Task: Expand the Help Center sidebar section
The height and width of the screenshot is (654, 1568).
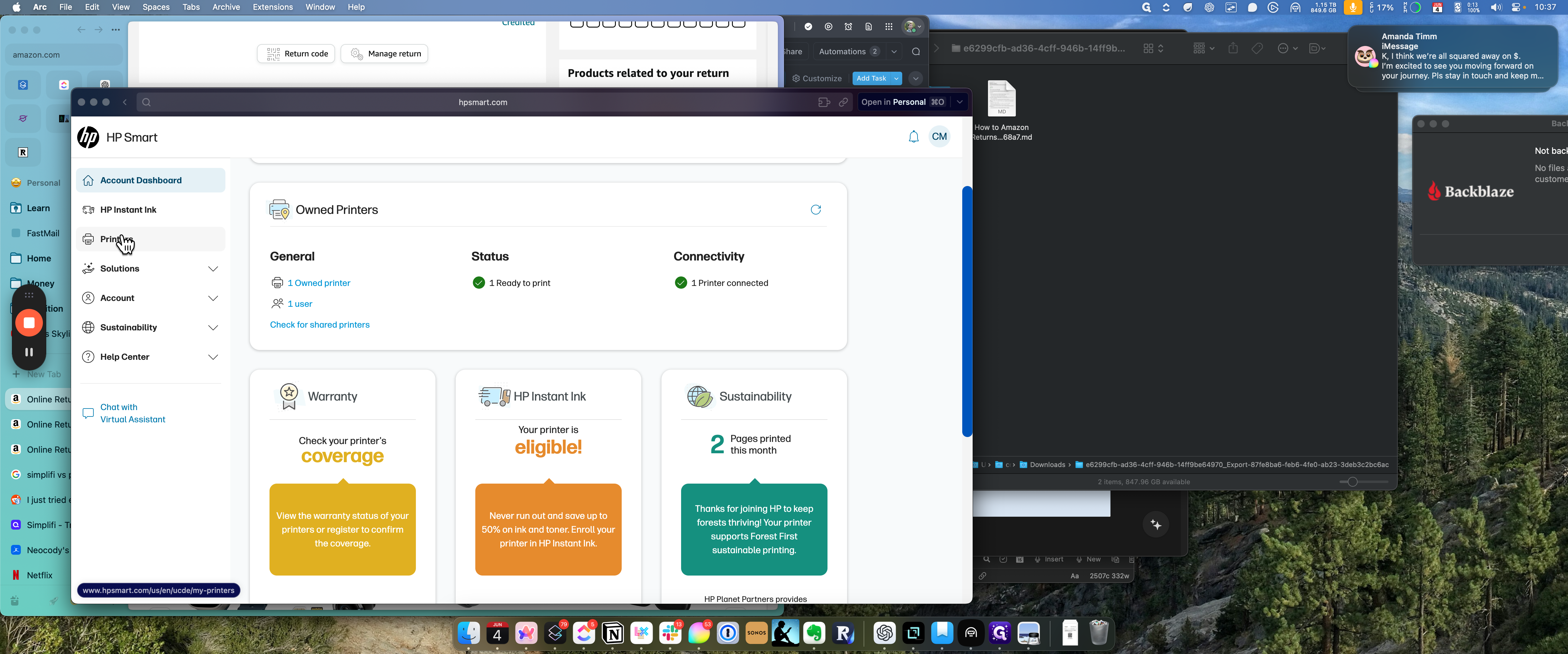Action: [150, 357]
